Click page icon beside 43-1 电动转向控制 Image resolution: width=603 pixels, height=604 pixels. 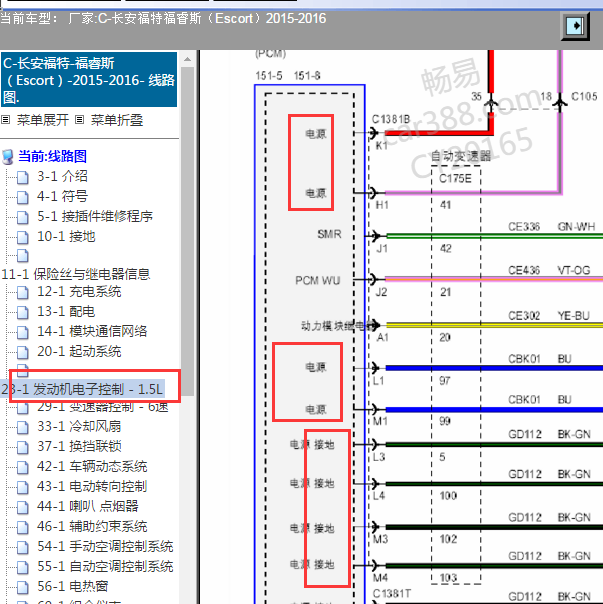click(x=23, y=488)
